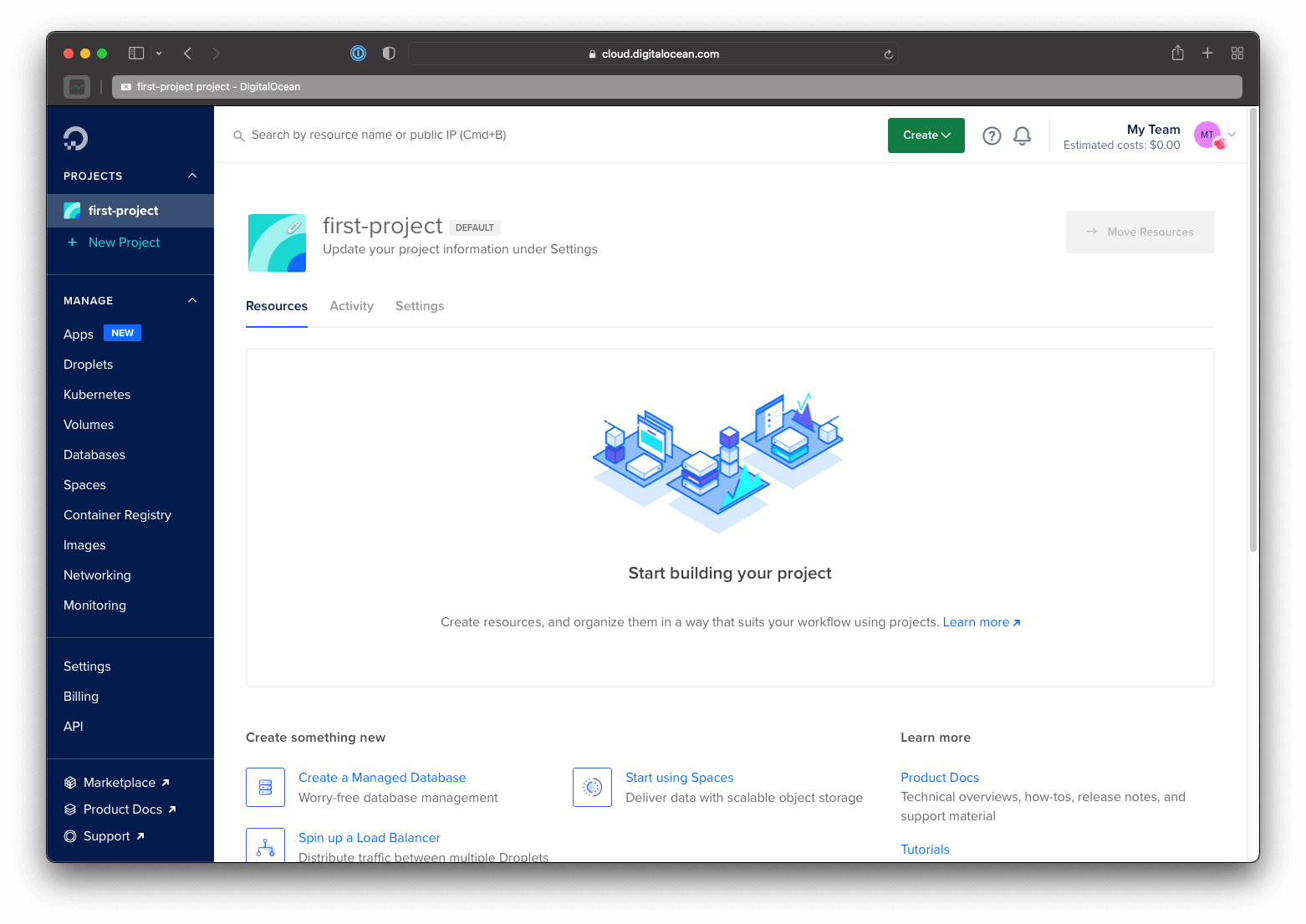This screenshot has height=924, width=1306.
Task: Collapse the MANAGE section chevron
Action: tap(192, 300)
